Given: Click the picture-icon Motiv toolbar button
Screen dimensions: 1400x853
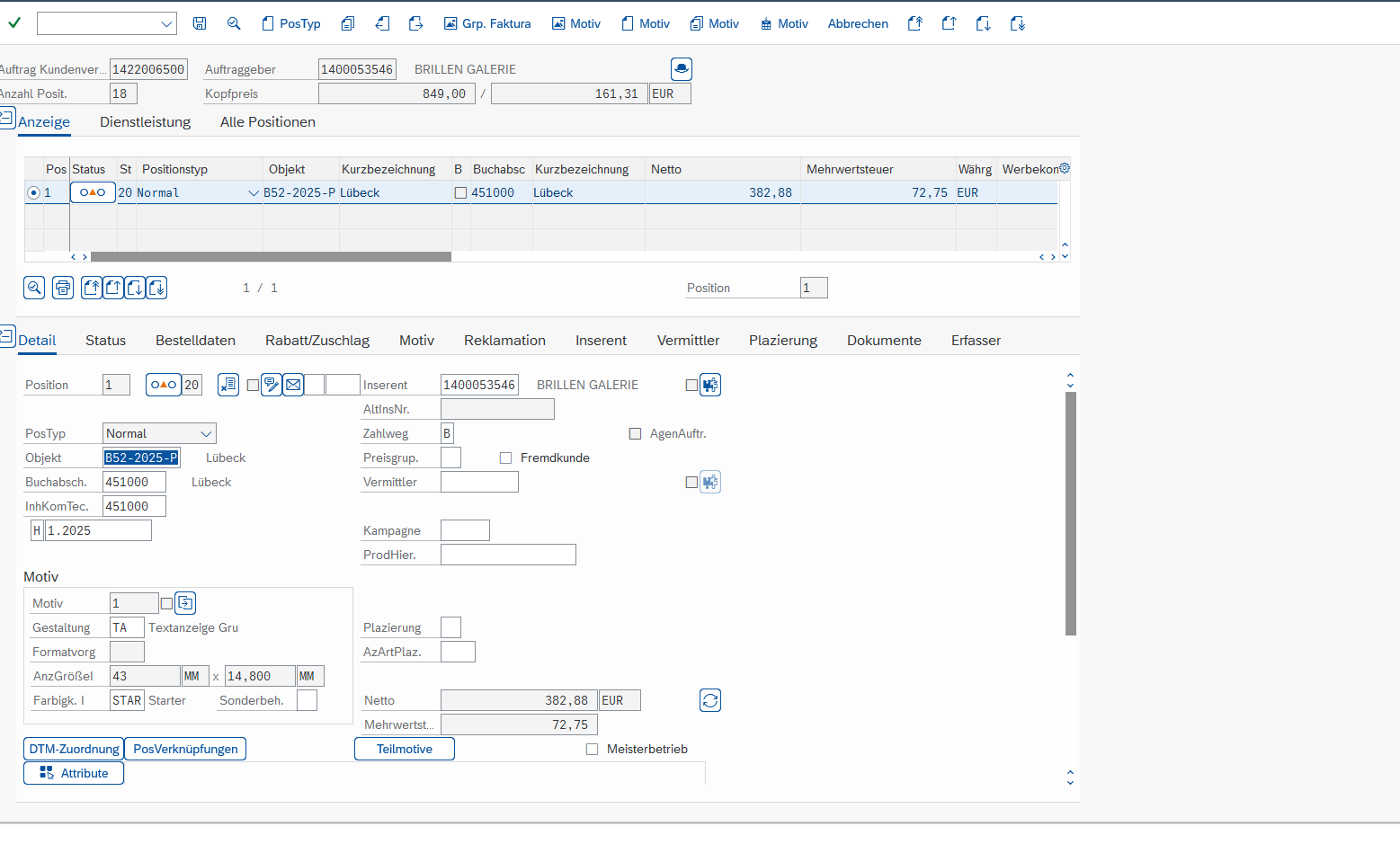Looking at the screenshot, I should pyautogui.click(x=576, y=23).
